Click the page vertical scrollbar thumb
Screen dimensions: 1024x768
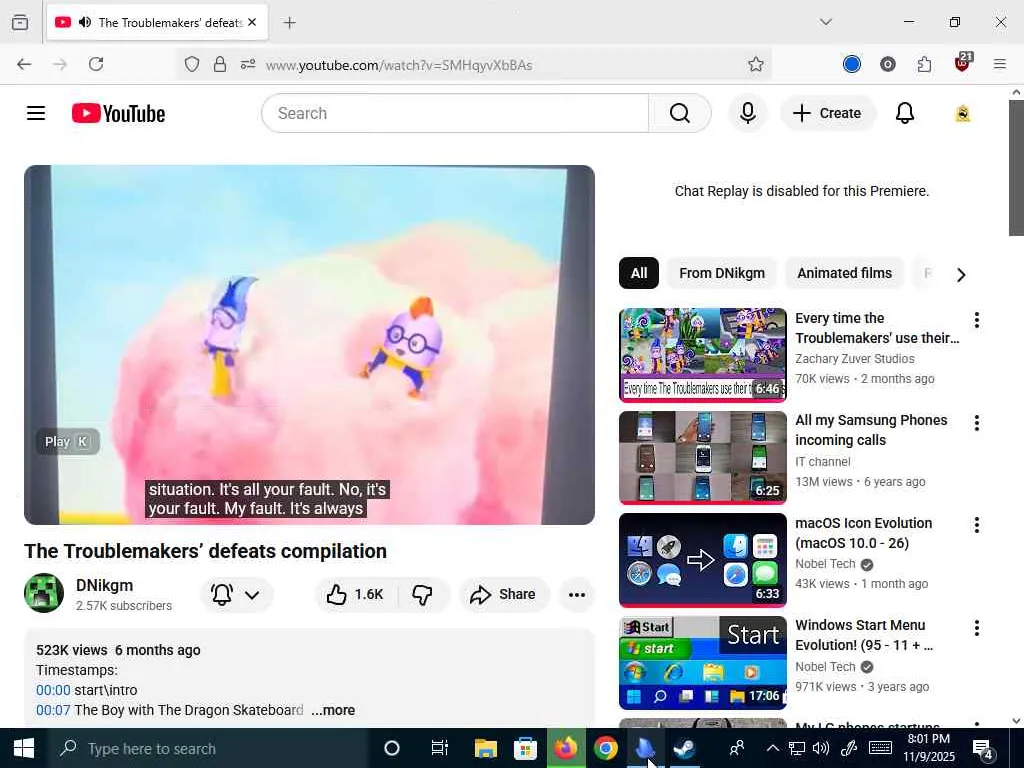click(x=1016, y=168)
